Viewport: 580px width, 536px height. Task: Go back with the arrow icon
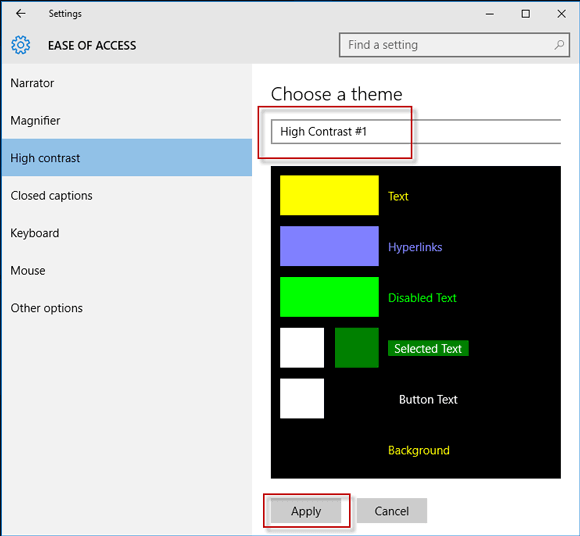(20, 14)
